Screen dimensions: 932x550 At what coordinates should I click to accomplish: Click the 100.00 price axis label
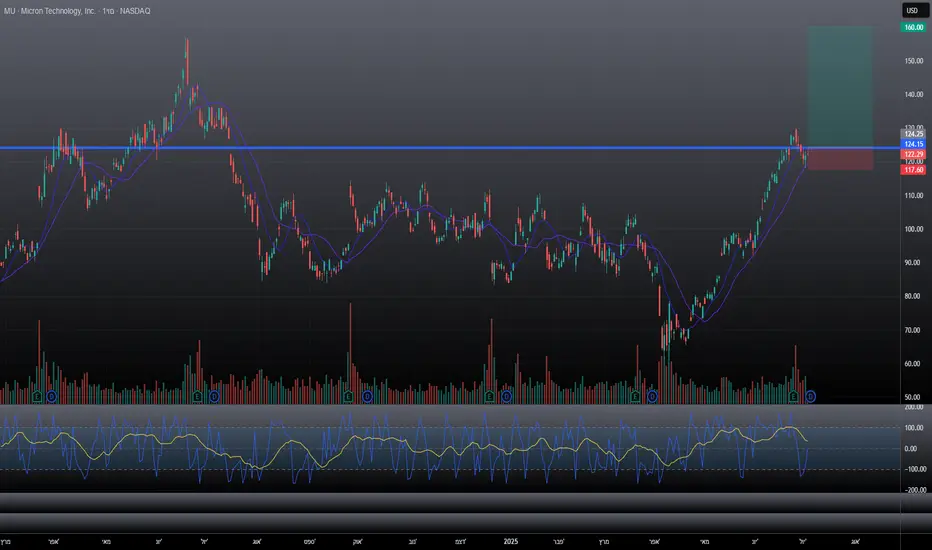[914, 229]
